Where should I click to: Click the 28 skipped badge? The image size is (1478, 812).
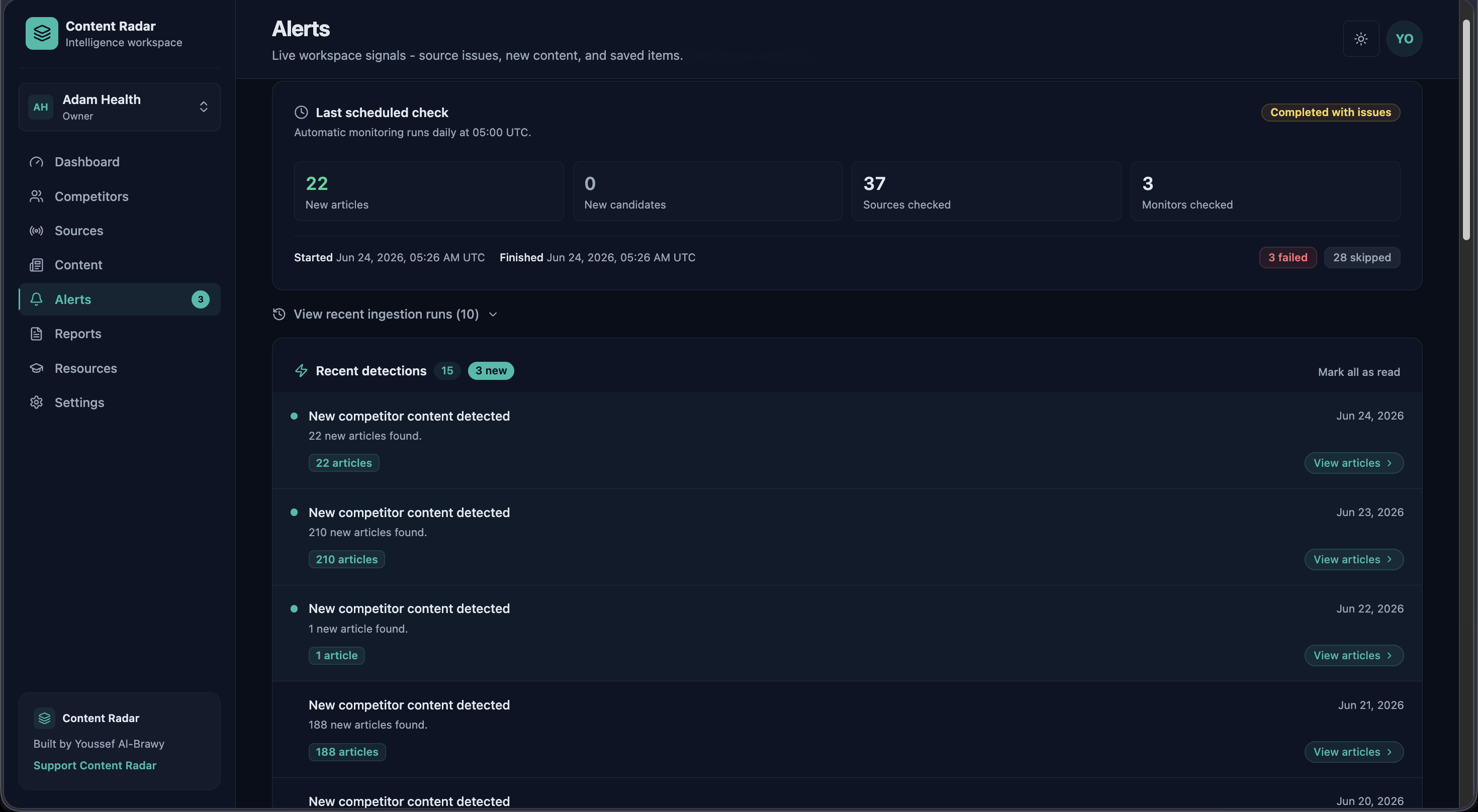click(x=1362, y=257)
